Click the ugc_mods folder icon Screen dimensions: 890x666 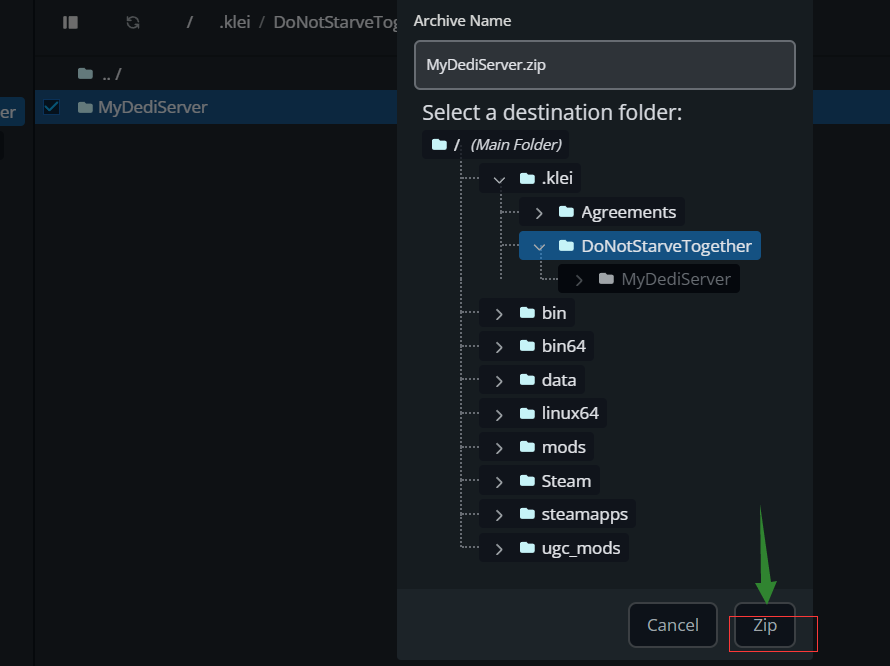point(527,548)
